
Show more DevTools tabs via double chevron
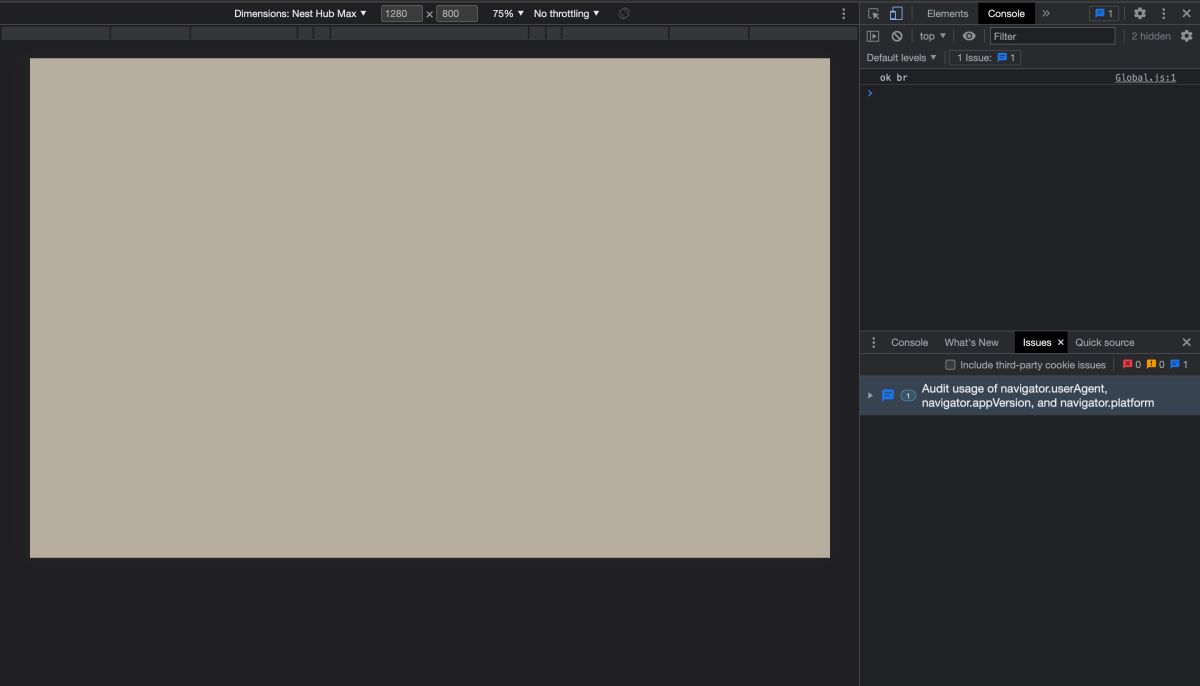(x=1046, y=13)
